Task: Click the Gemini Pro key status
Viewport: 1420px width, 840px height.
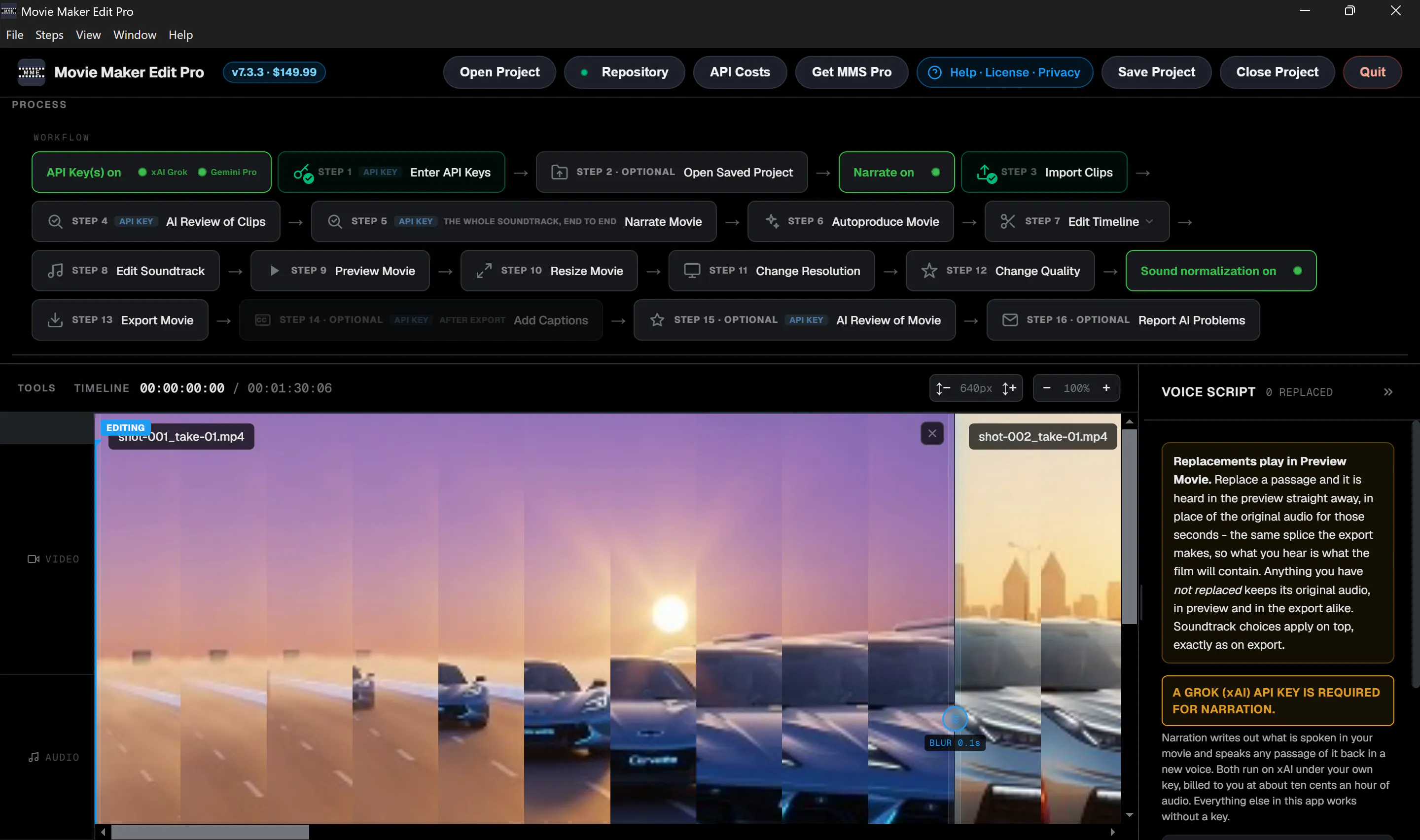Action: point(227,172)
